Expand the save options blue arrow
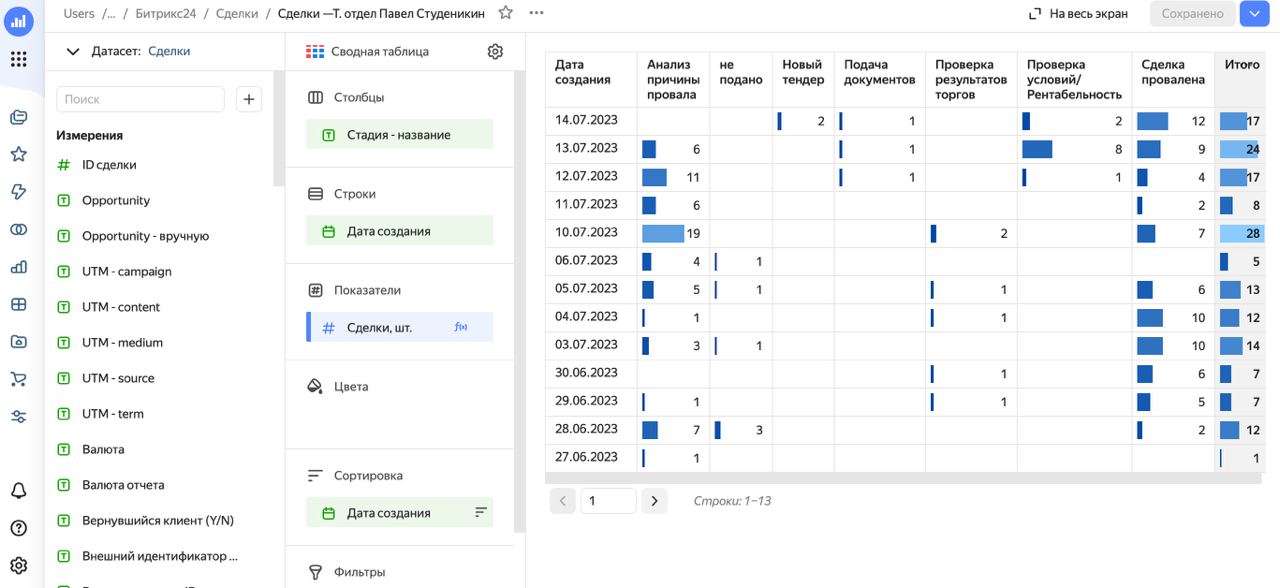Screen dimensions: 1280x588 point(1253,13)
